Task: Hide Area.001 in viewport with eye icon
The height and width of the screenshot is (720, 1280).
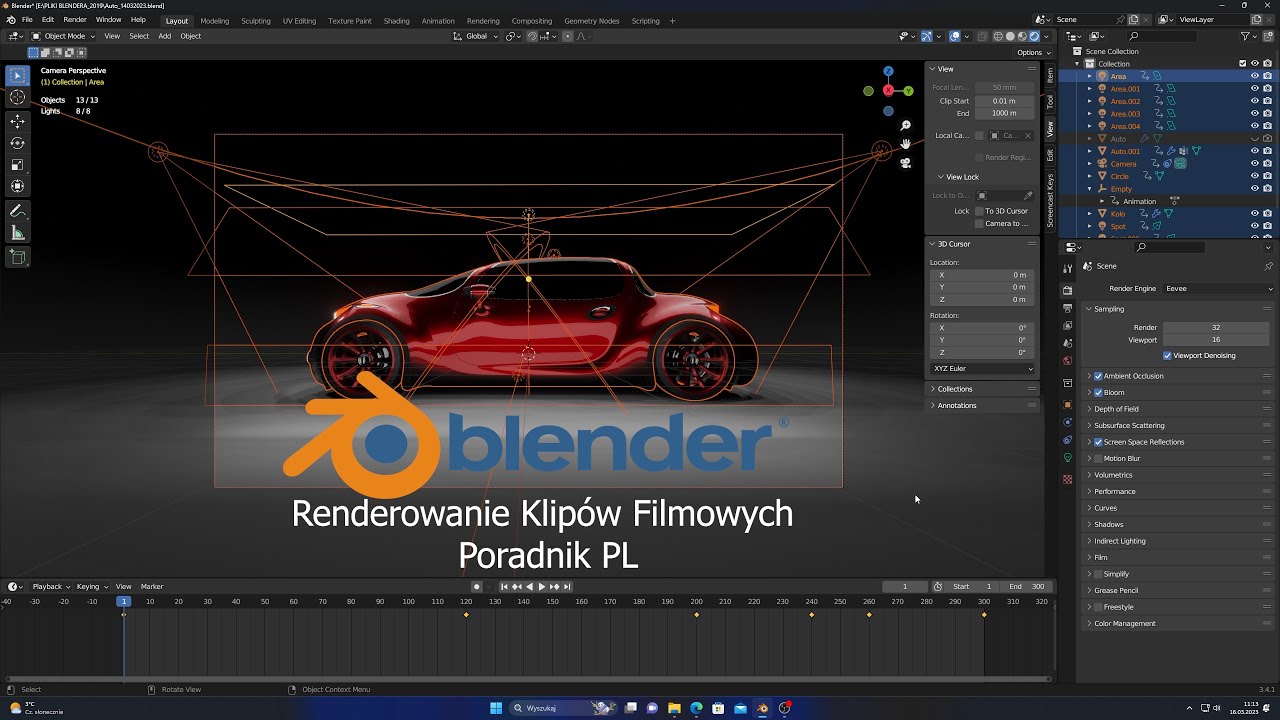Action: pyautogui.click(x=1255, y=89)
